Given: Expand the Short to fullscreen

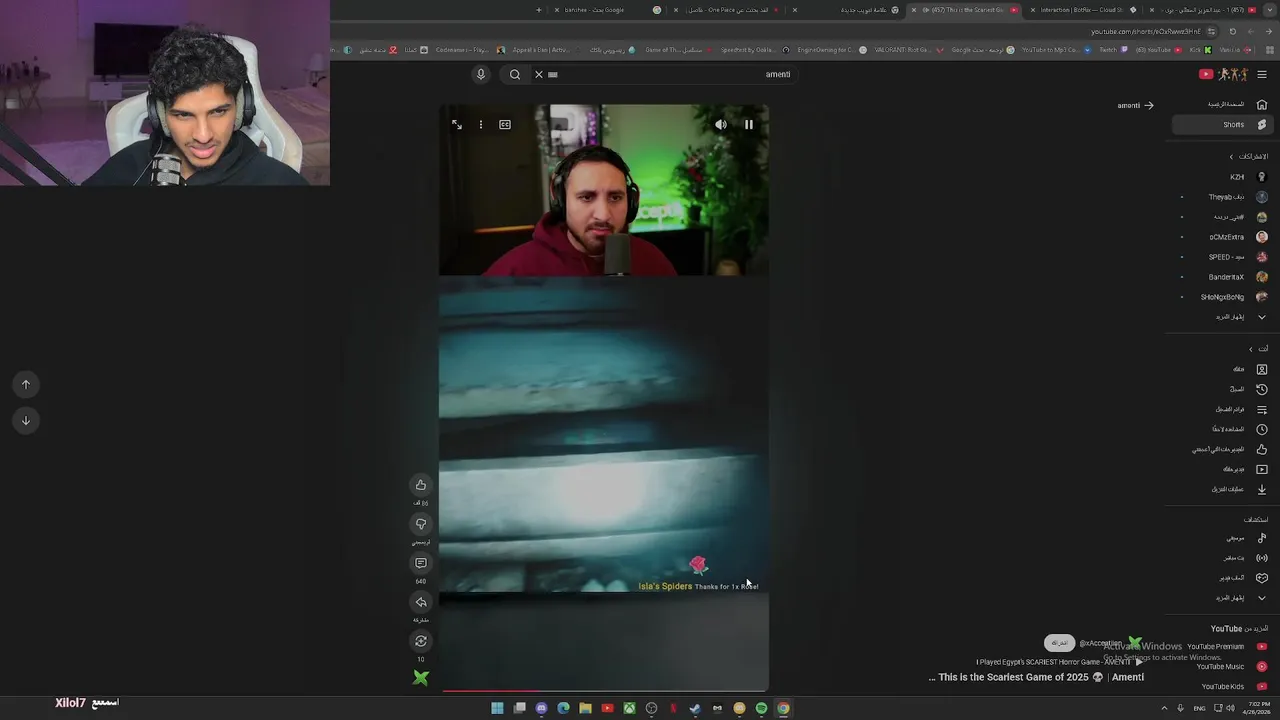Looking at the screenshot, I should (457, 125).
